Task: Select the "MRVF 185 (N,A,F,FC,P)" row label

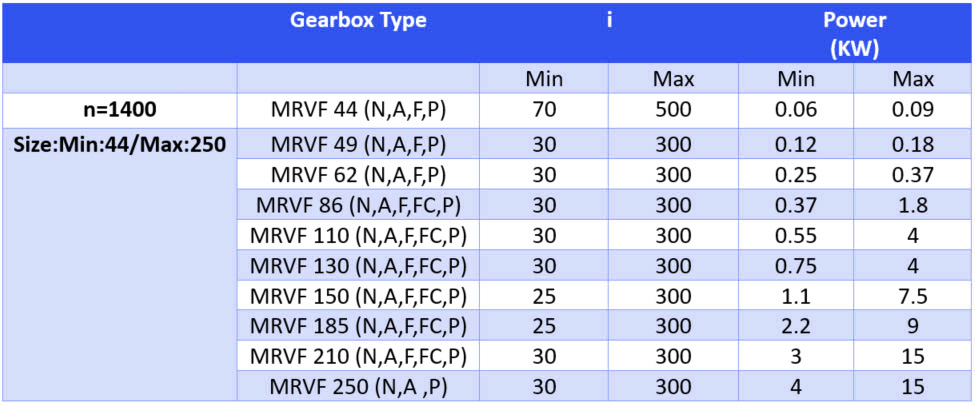Action: [358, 326]
